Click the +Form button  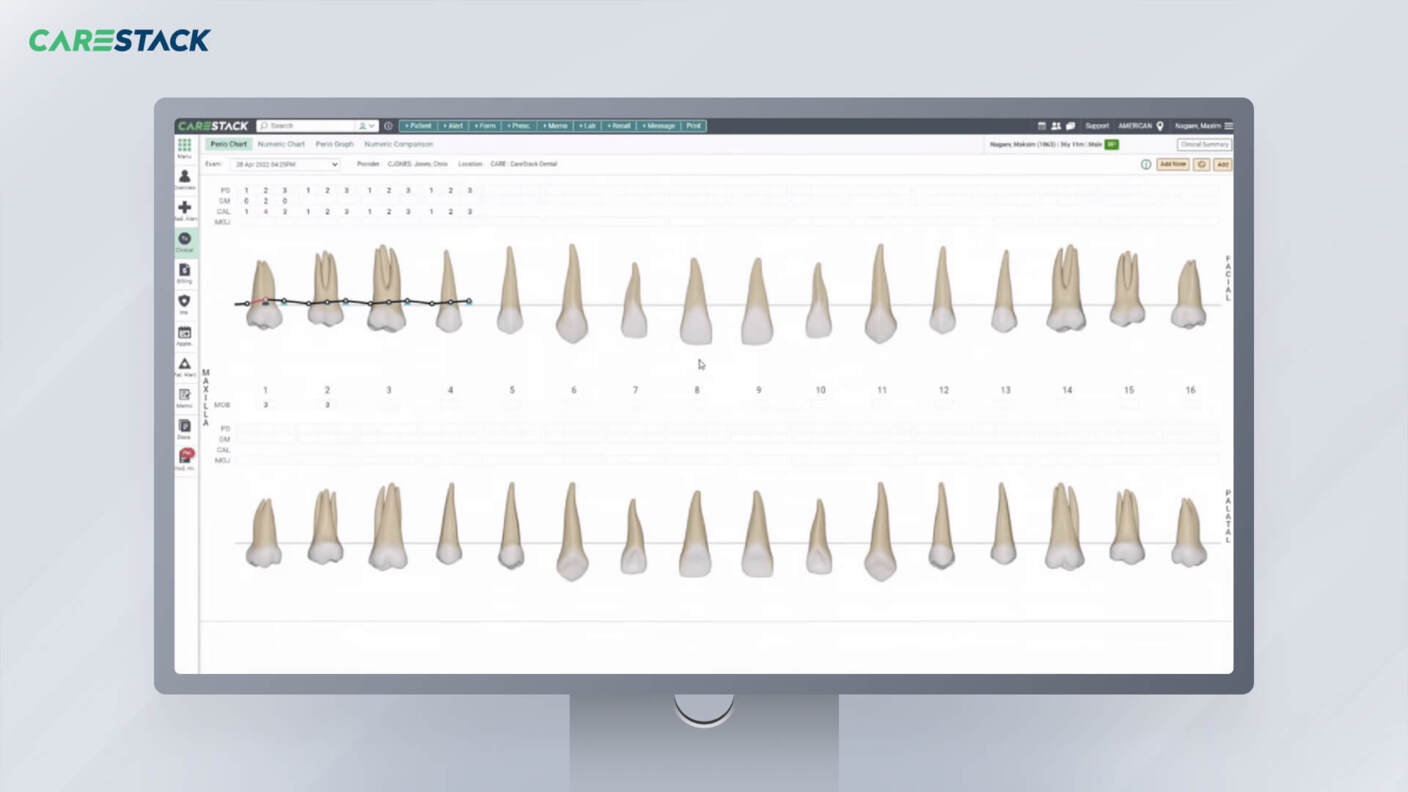click(x=484, y=126)
